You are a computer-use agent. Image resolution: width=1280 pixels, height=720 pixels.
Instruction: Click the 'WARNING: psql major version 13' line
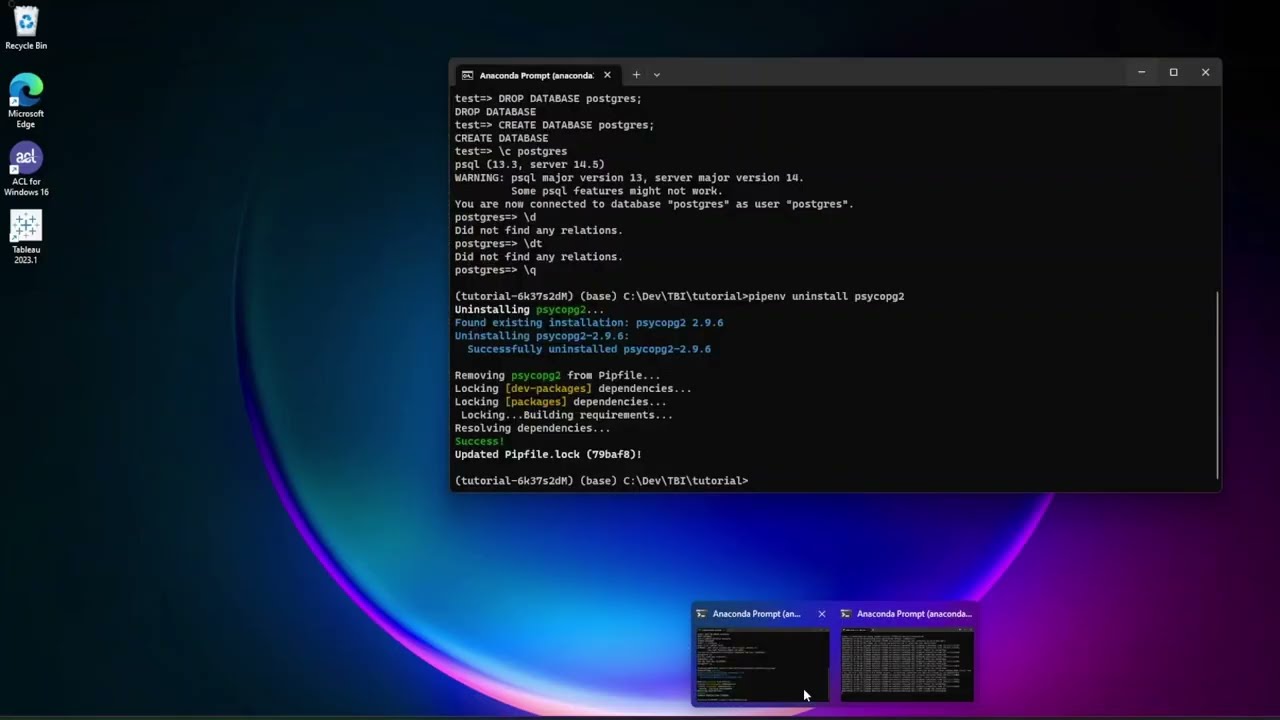pyautogui.click(x=629, y=178)
